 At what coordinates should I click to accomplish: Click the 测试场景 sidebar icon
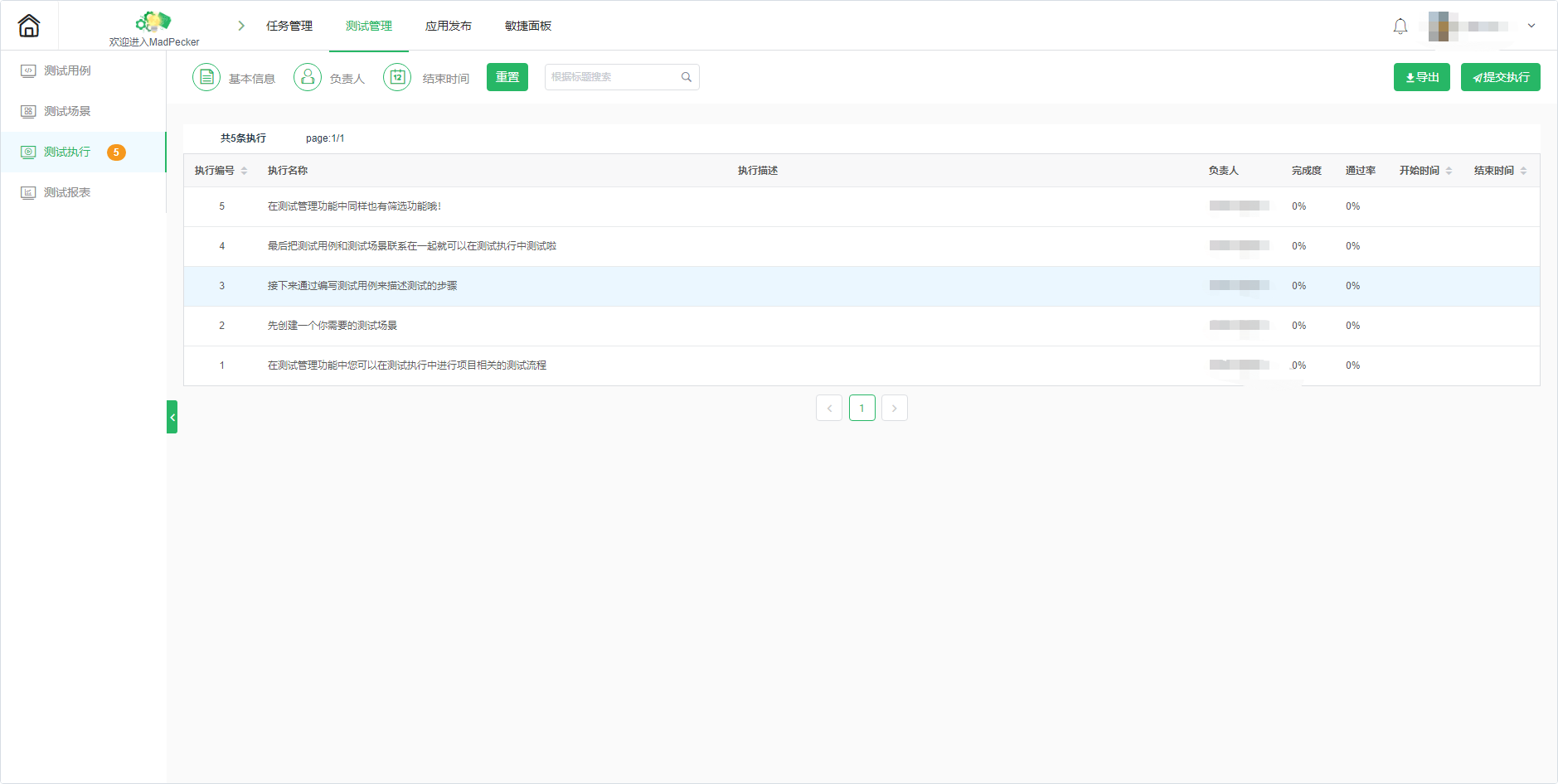(28, 111)
